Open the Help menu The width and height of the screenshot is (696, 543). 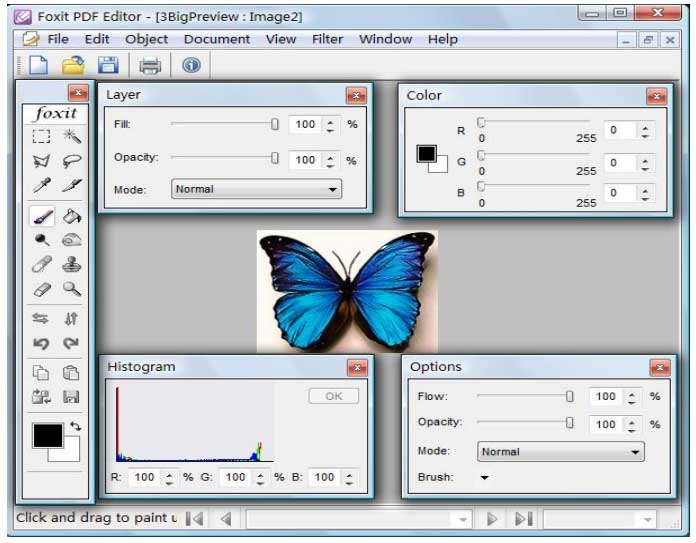coord(443,40)
